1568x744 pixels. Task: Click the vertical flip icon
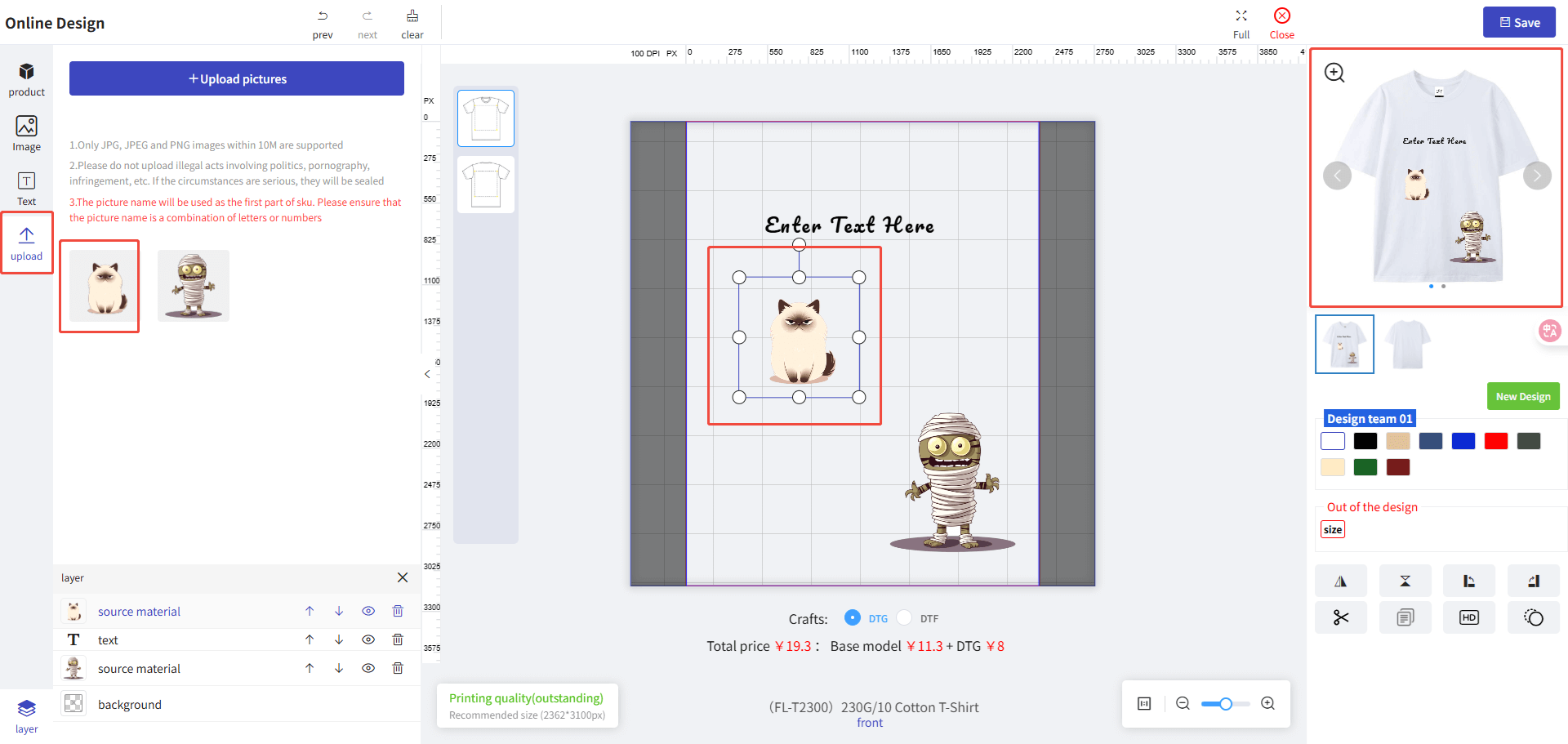point(1405,581)
